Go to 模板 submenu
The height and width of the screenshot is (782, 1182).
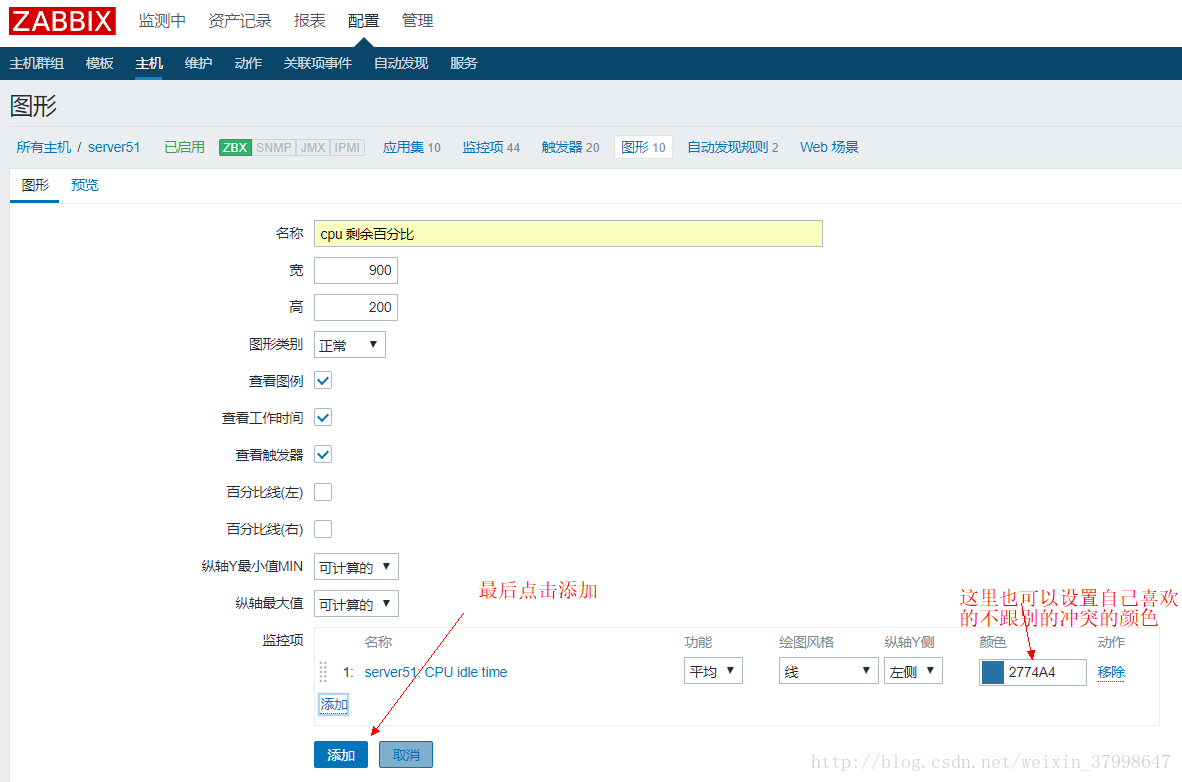tap(100, 63)
